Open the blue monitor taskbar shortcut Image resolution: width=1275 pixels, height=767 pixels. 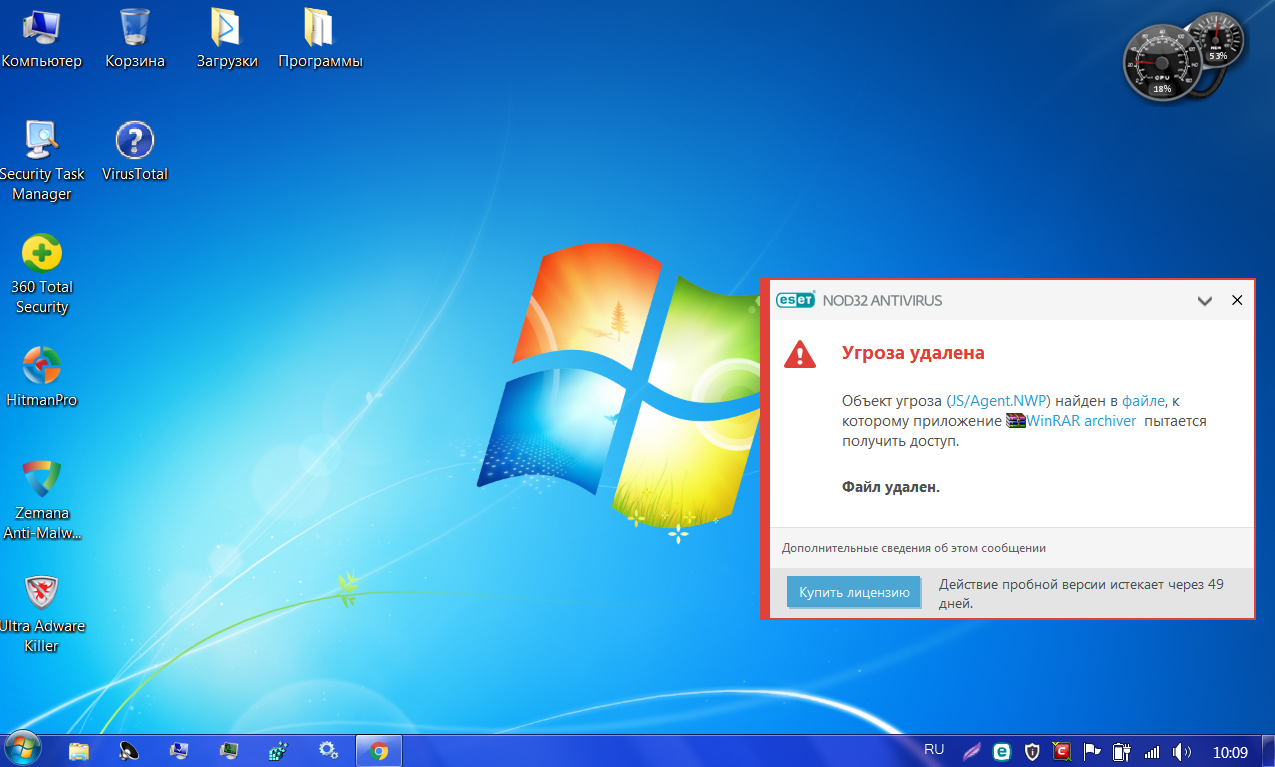(x=179, y=750)
